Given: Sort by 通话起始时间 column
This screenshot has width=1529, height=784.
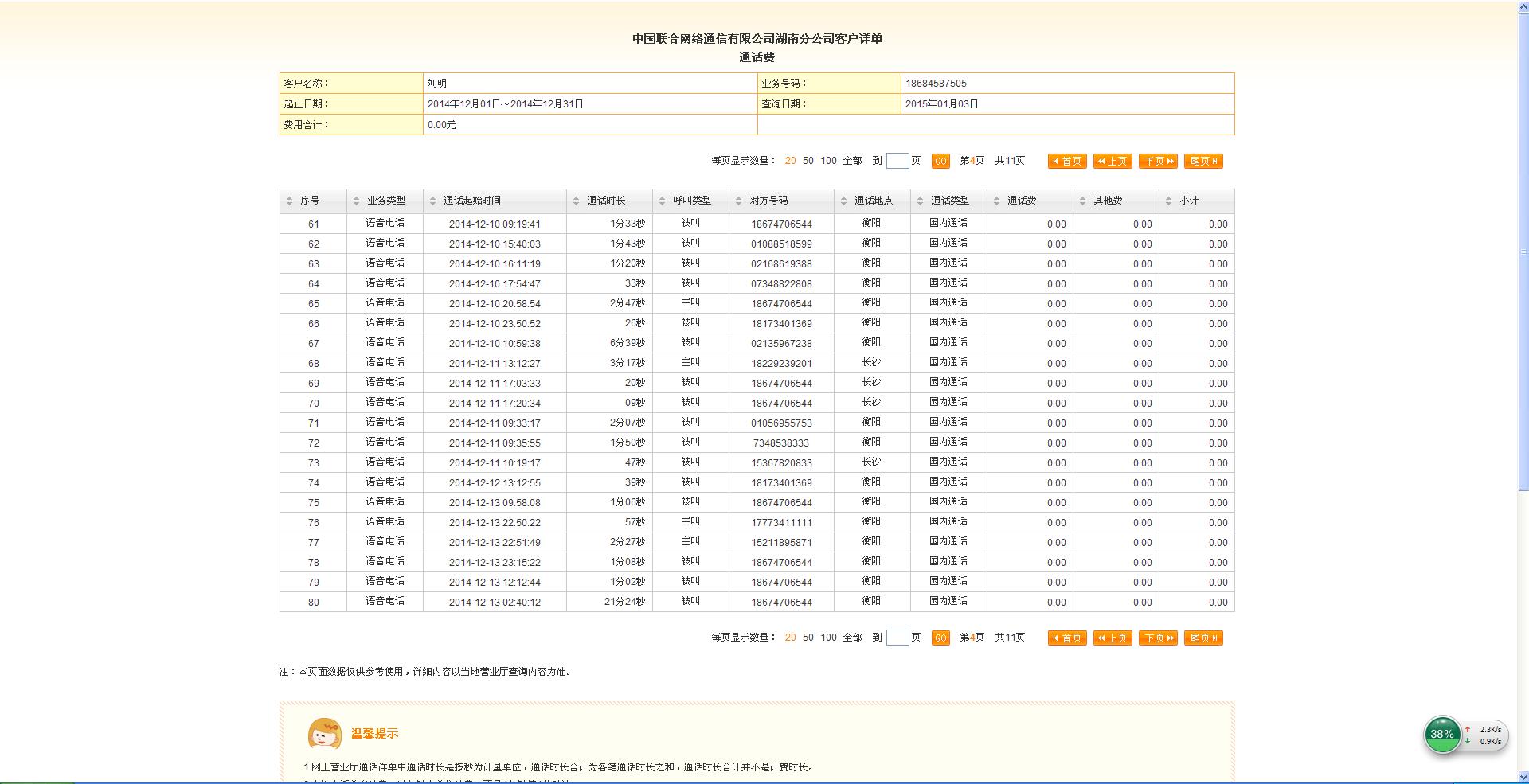Looking at the screenshot, I should point(471,201).
